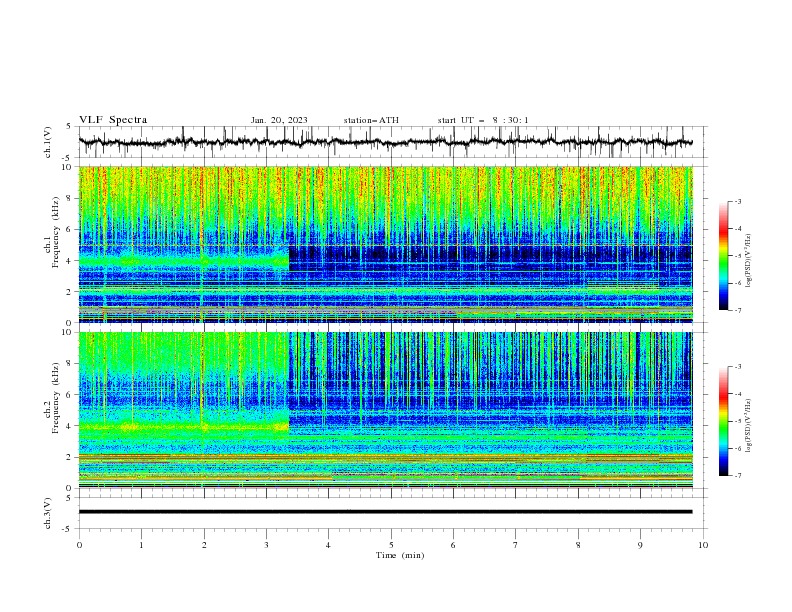Click the time axis tick label "3"
This screenshot has height=612, width=792.
pyautogui.click(x=266, y=545)
